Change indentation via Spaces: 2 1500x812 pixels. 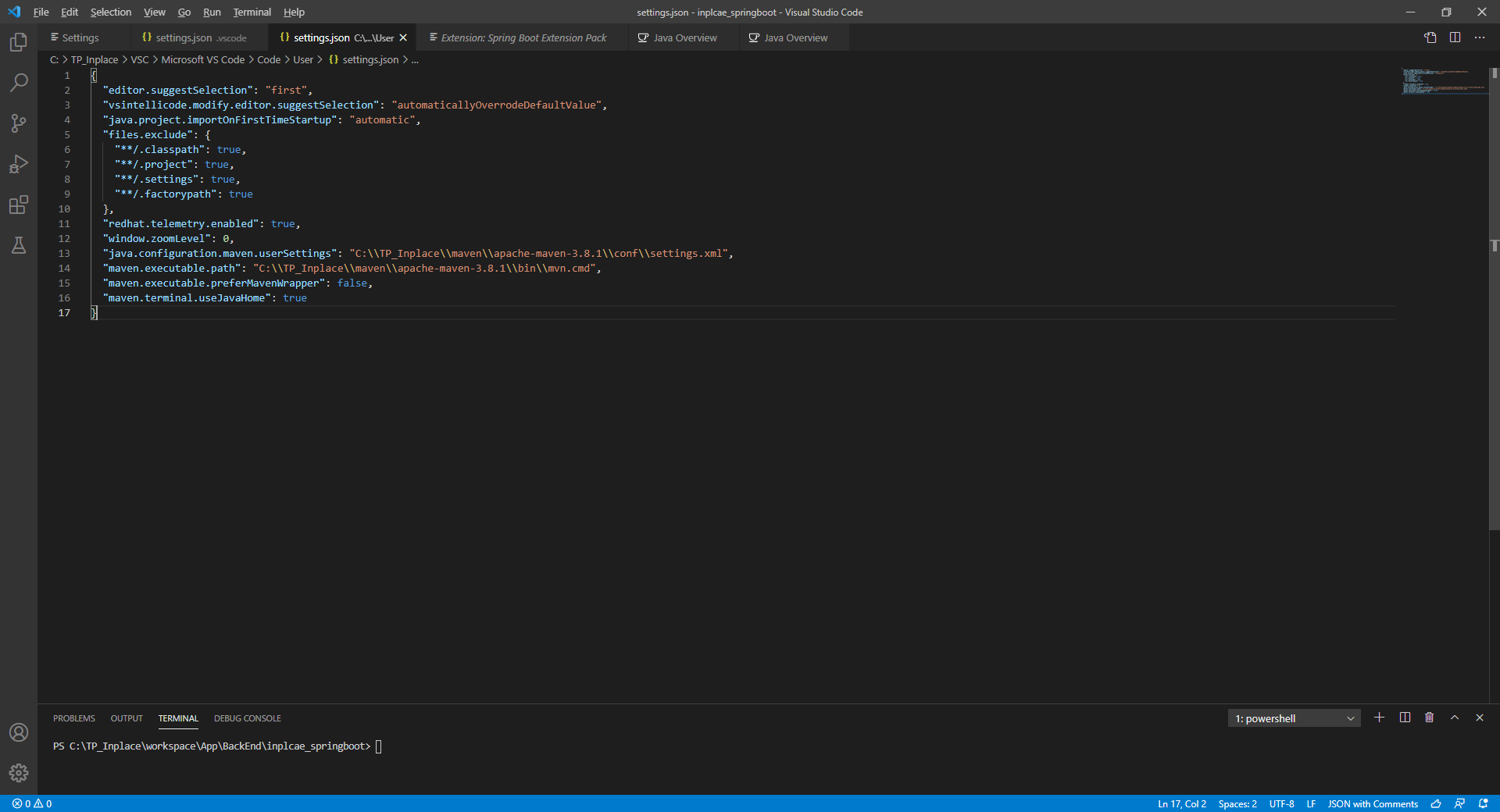1237,803
